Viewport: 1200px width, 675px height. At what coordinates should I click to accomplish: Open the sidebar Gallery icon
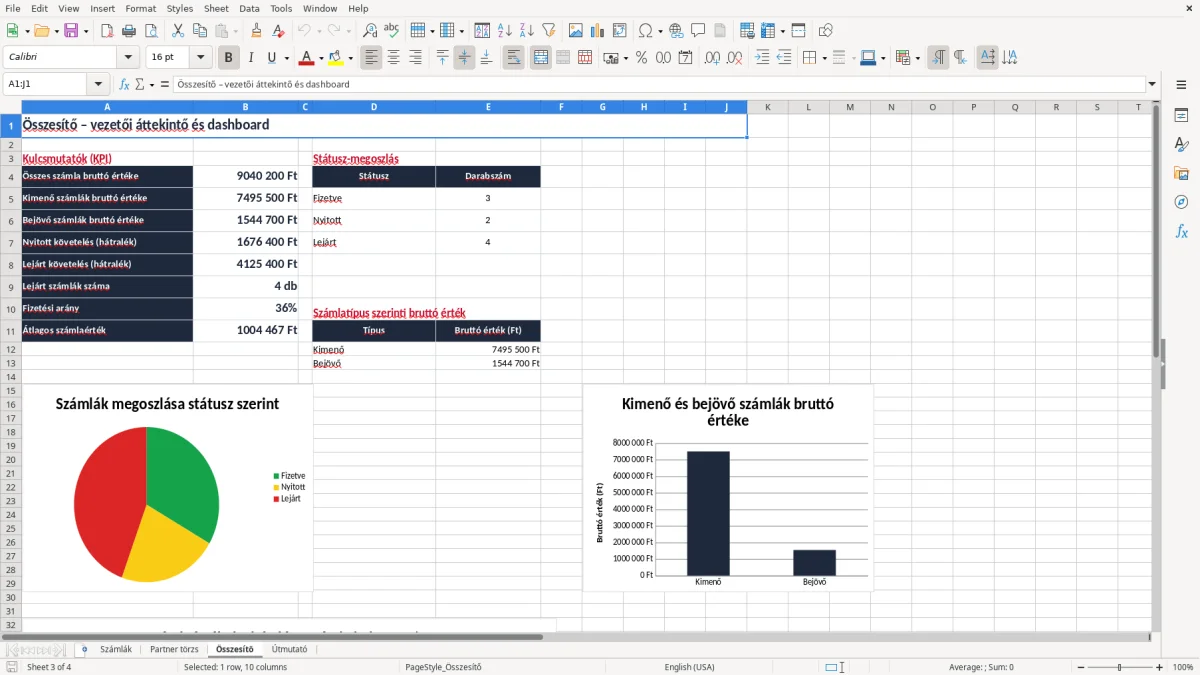(x=1181, y=173)
